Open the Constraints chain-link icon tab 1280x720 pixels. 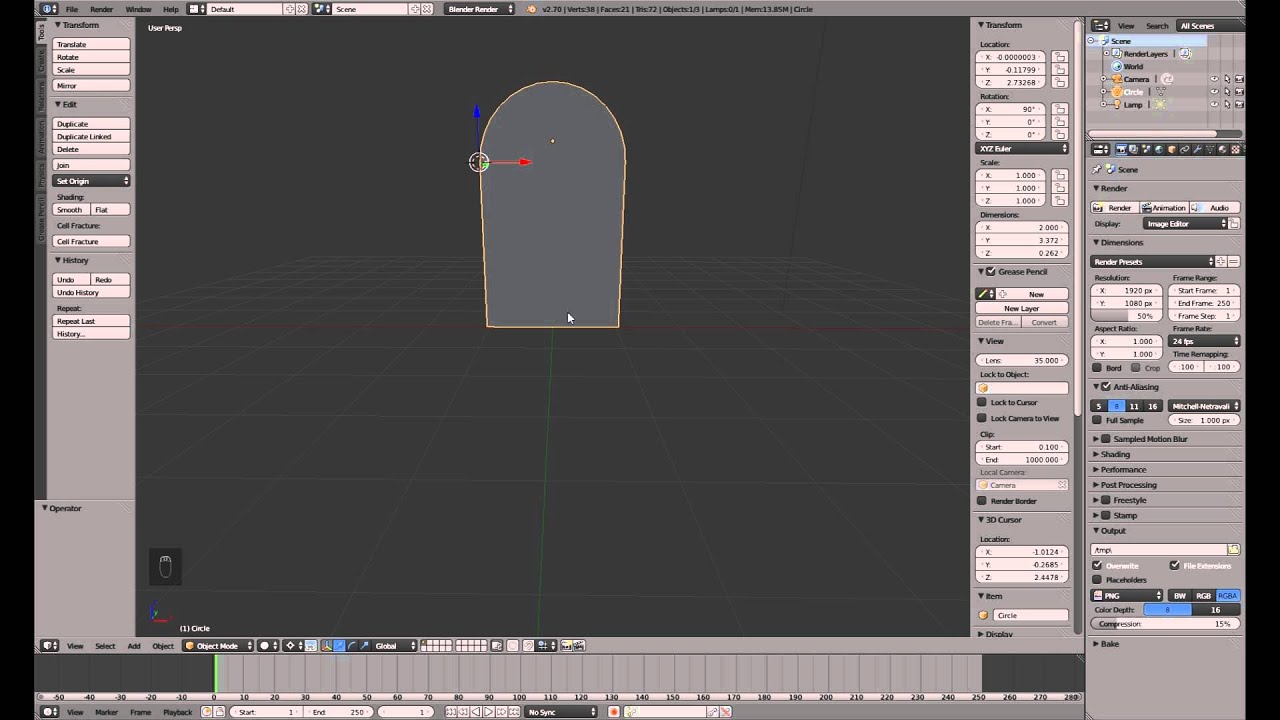pos(1184,149)
